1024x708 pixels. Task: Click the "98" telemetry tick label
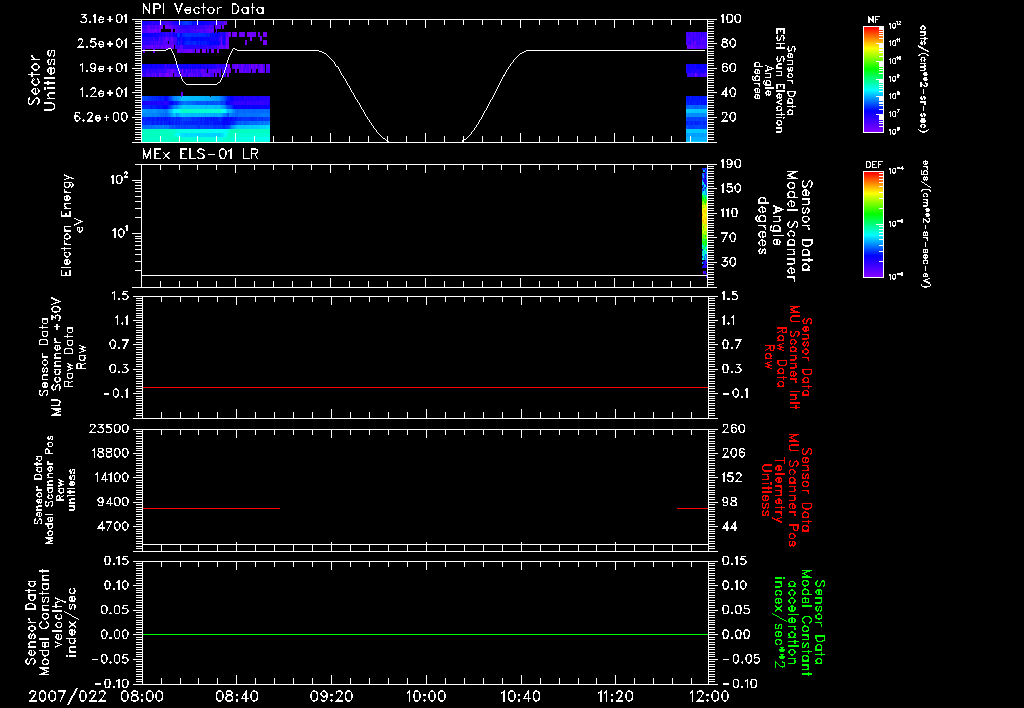(729, 502)
